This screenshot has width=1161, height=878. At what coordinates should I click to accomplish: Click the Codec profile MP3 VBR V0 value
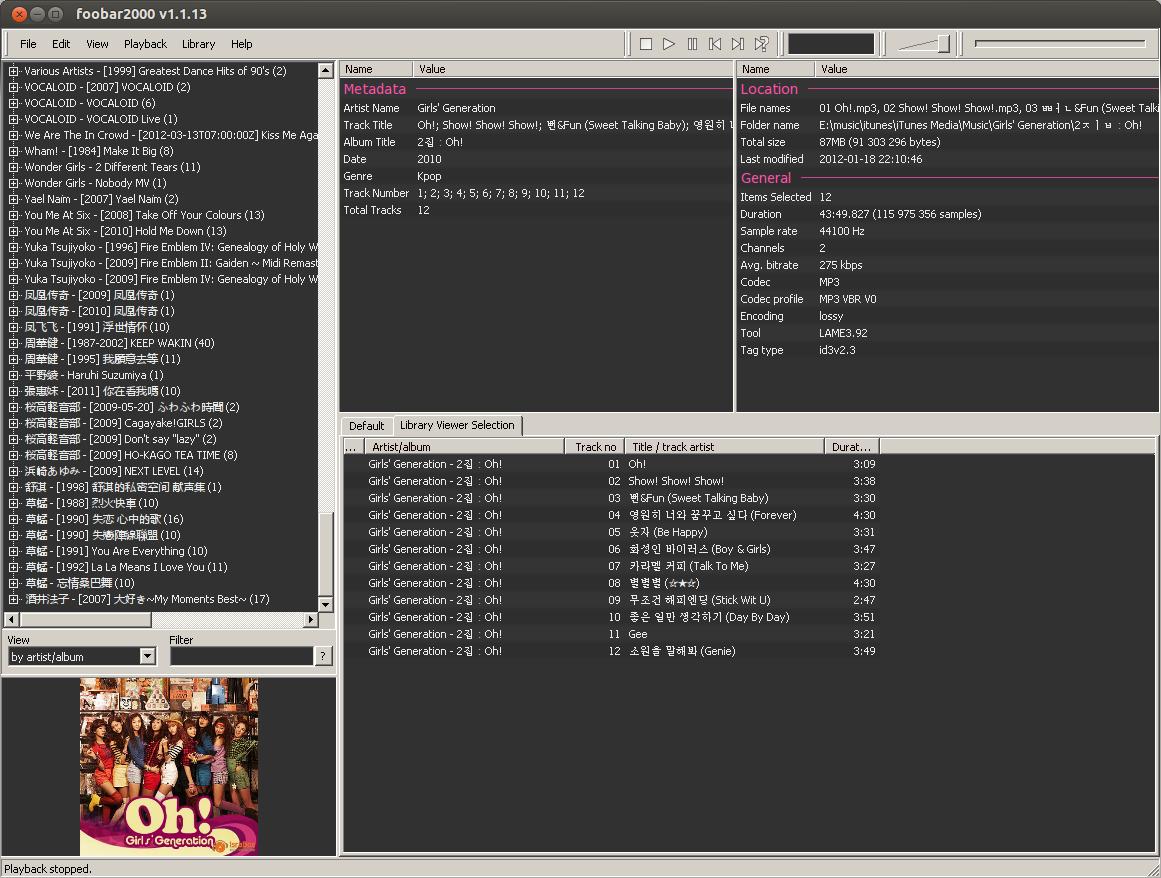[848, 299]
